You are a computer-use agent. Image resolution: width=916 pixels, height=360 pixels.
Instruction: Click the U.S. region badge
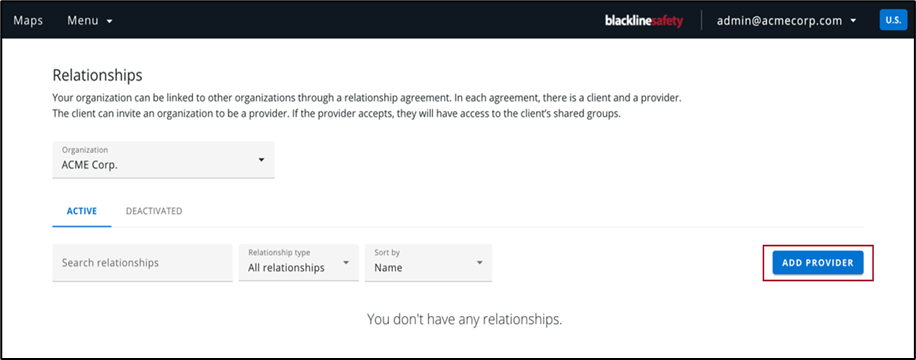click(893, 20)
